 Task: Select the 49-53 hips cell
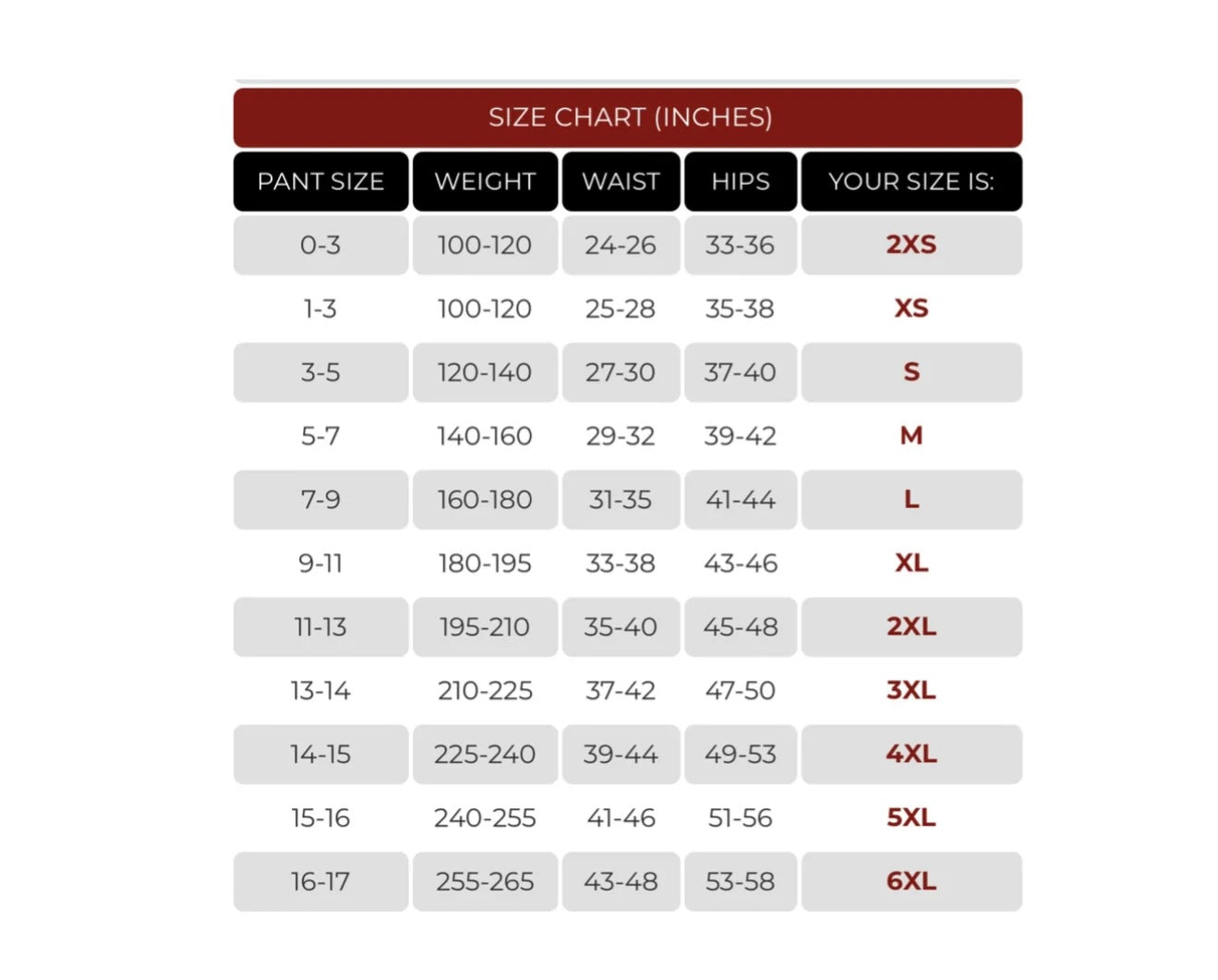(x=740, y=755)
